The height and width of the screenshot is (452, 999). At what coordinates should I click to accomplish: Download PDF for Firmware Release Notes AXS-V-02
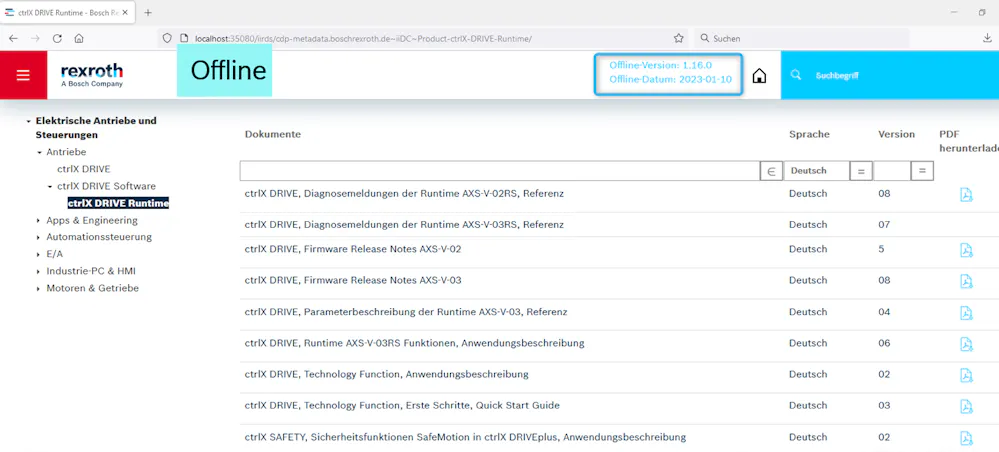coord(966,250)
